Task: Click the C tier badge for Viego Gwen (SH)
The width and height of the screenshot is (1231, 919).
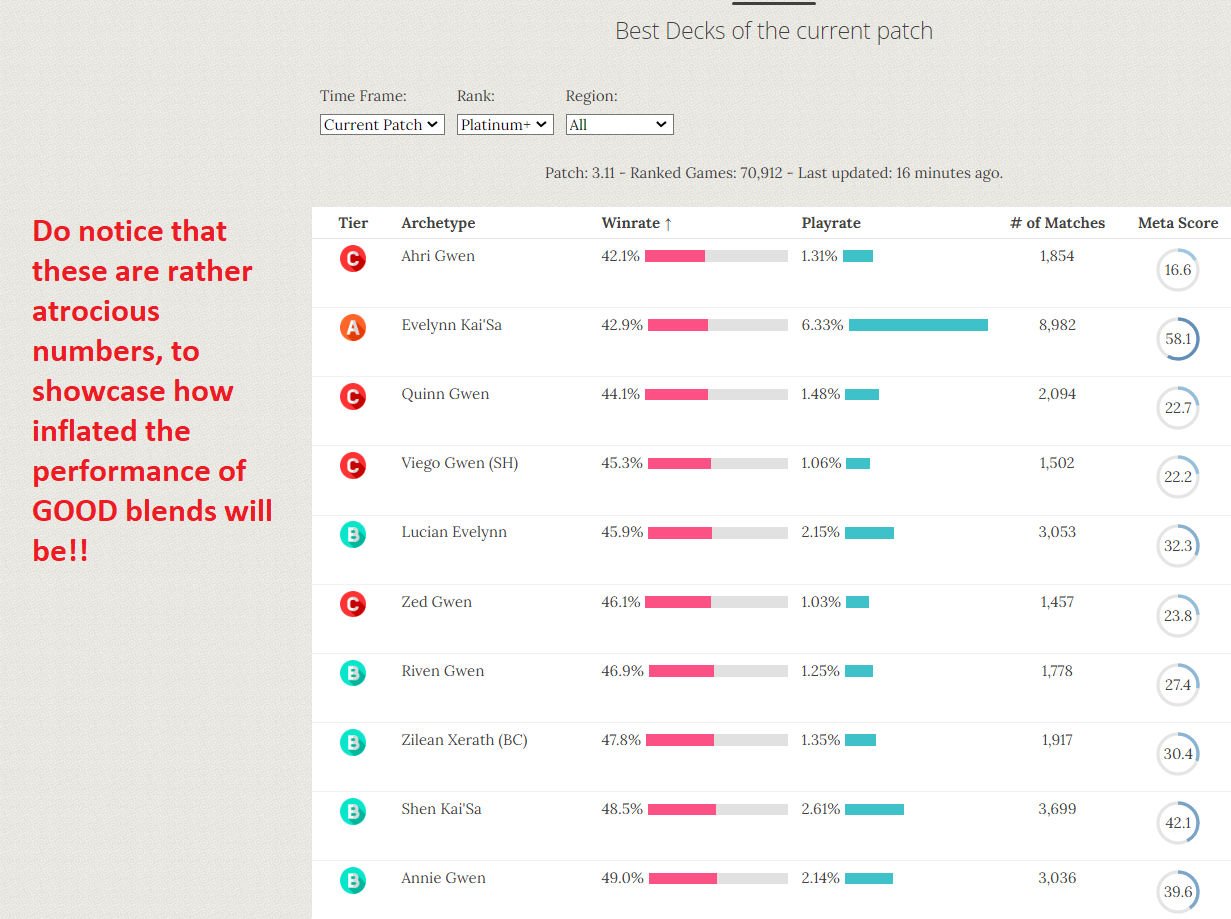Action: click(352, 466)
